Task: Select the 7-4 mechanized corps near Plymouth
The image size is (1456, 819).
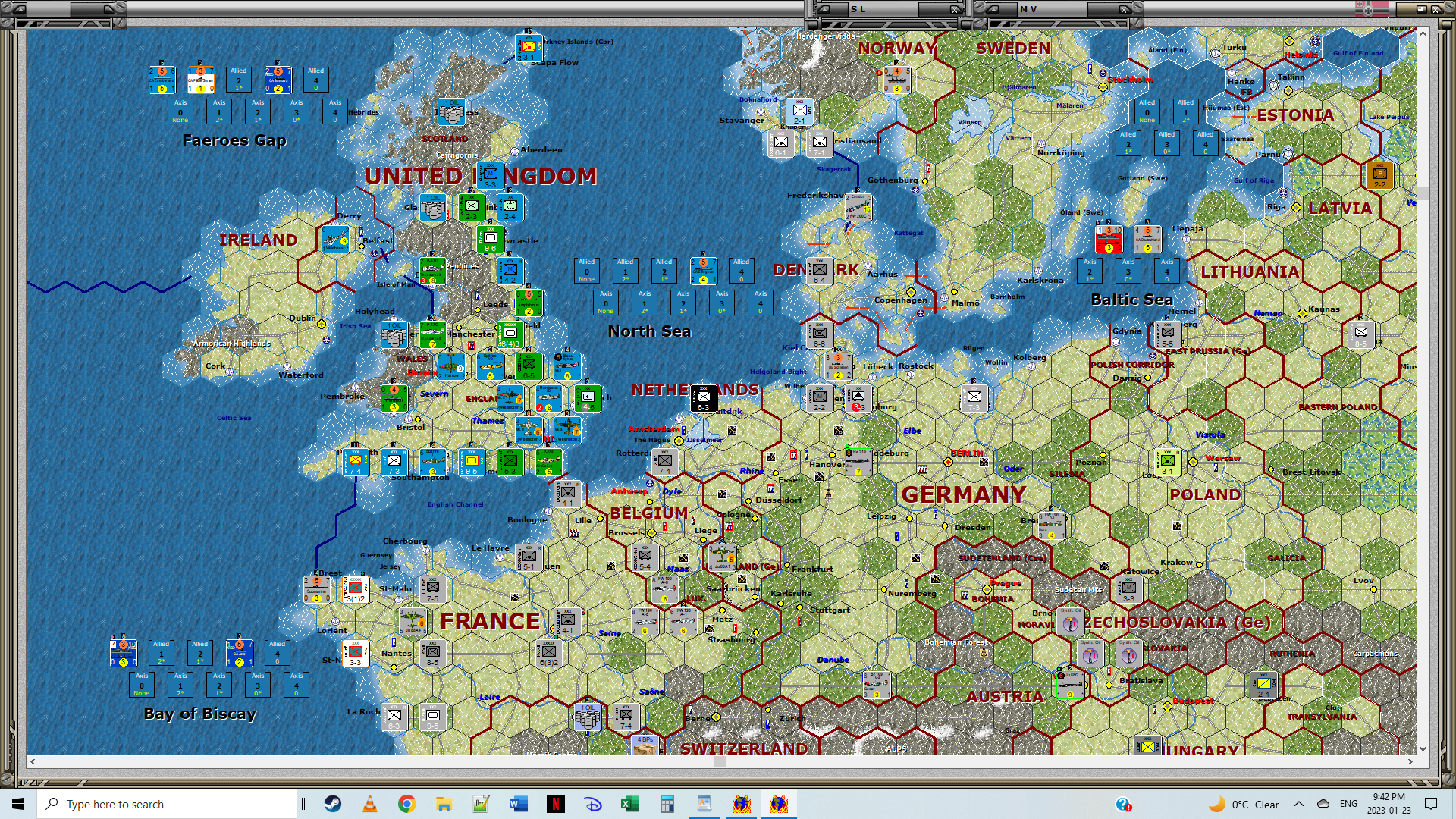Action: [356, 462]
